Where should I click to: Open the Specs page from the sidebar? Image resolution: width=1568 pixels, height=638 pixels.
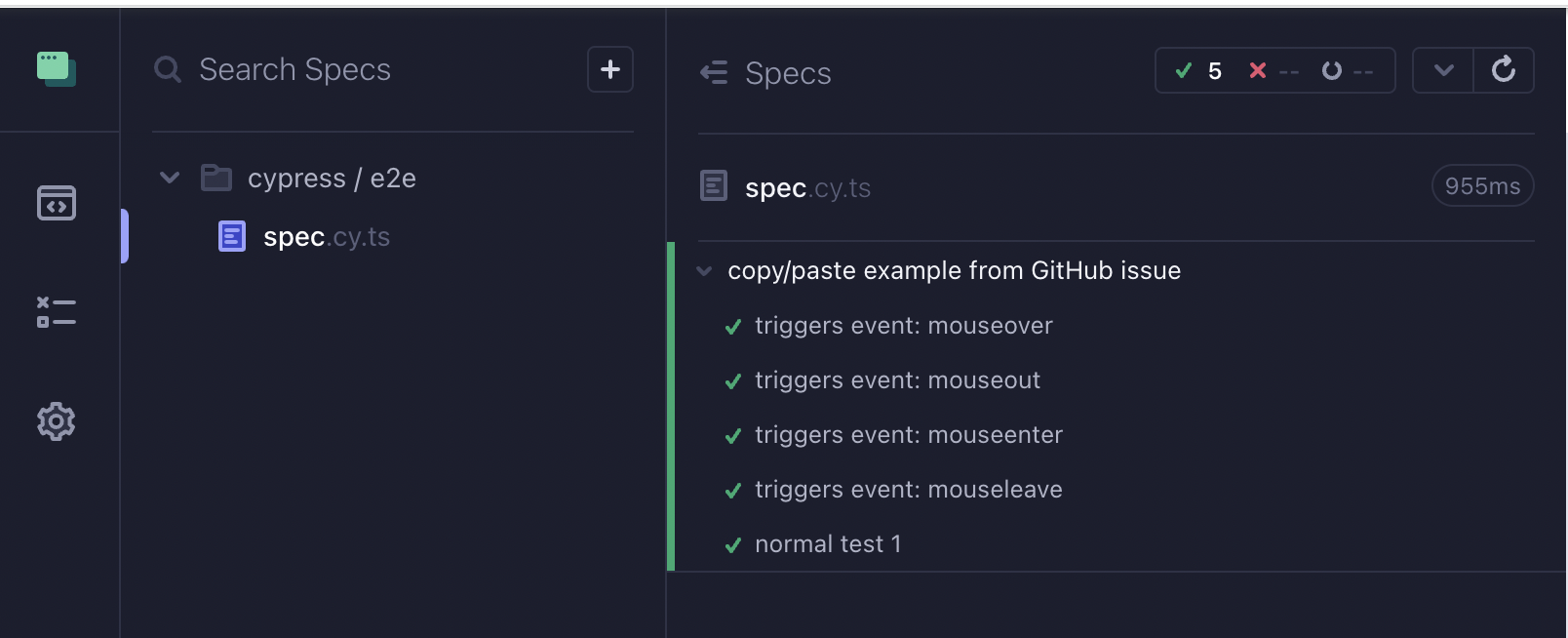click(x=56, y=203)
